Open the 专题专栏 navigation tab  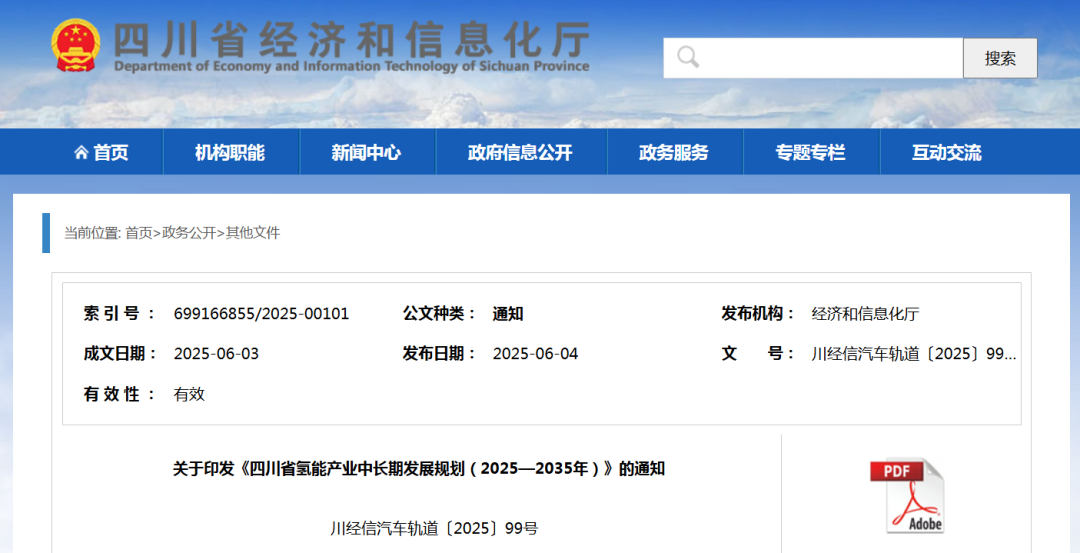pyautogui.click(x=810, y=152)
